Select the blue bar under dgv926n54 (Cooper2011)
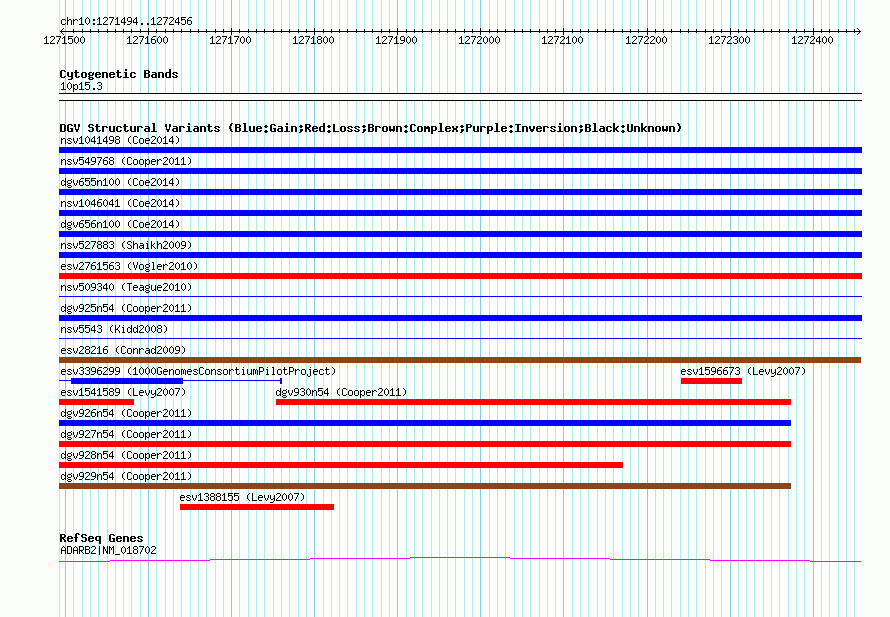The image size is (890, 617). point(425,423)
